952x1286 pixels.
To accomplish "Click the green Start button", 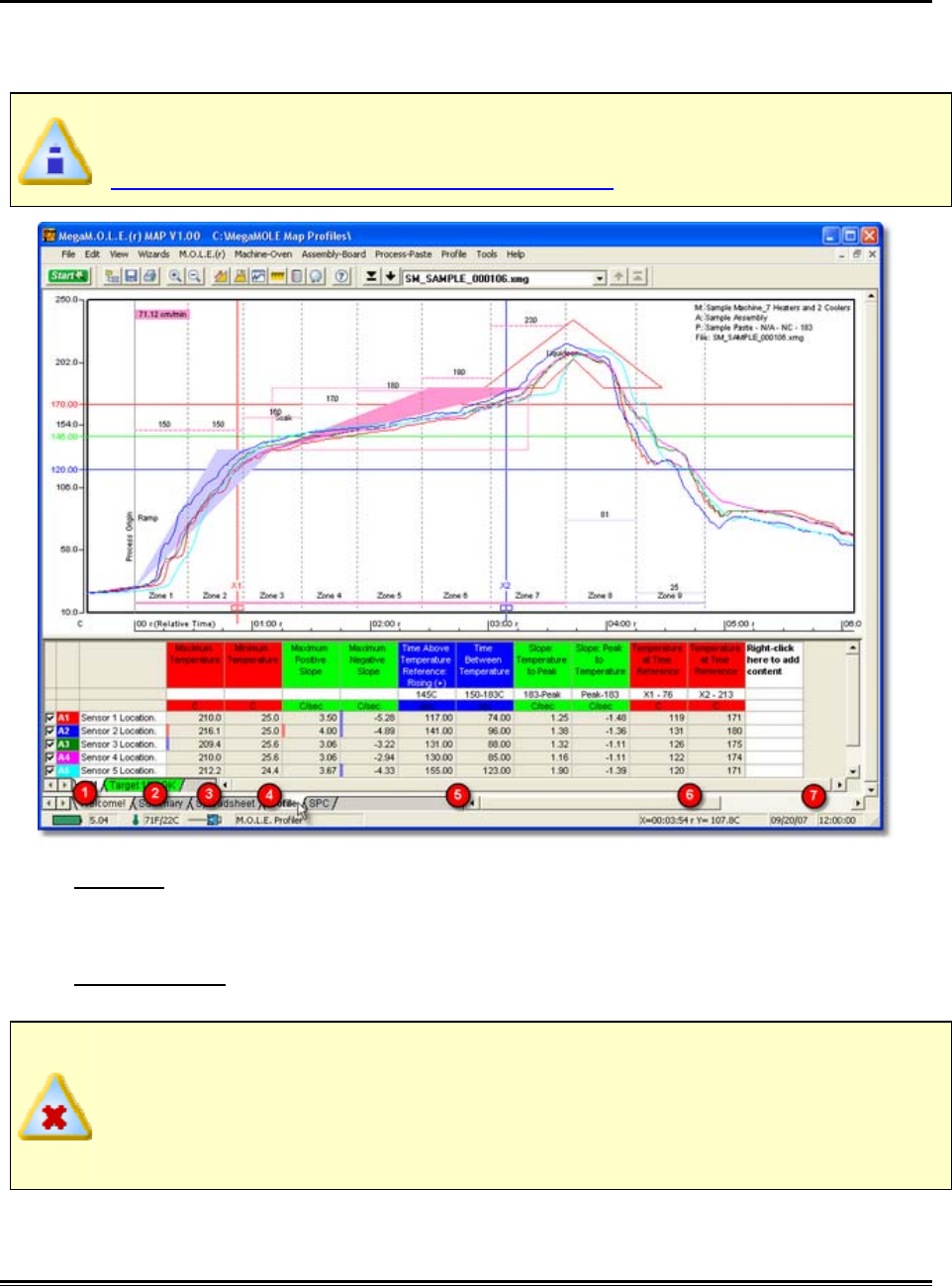I will tap(68, 276).
